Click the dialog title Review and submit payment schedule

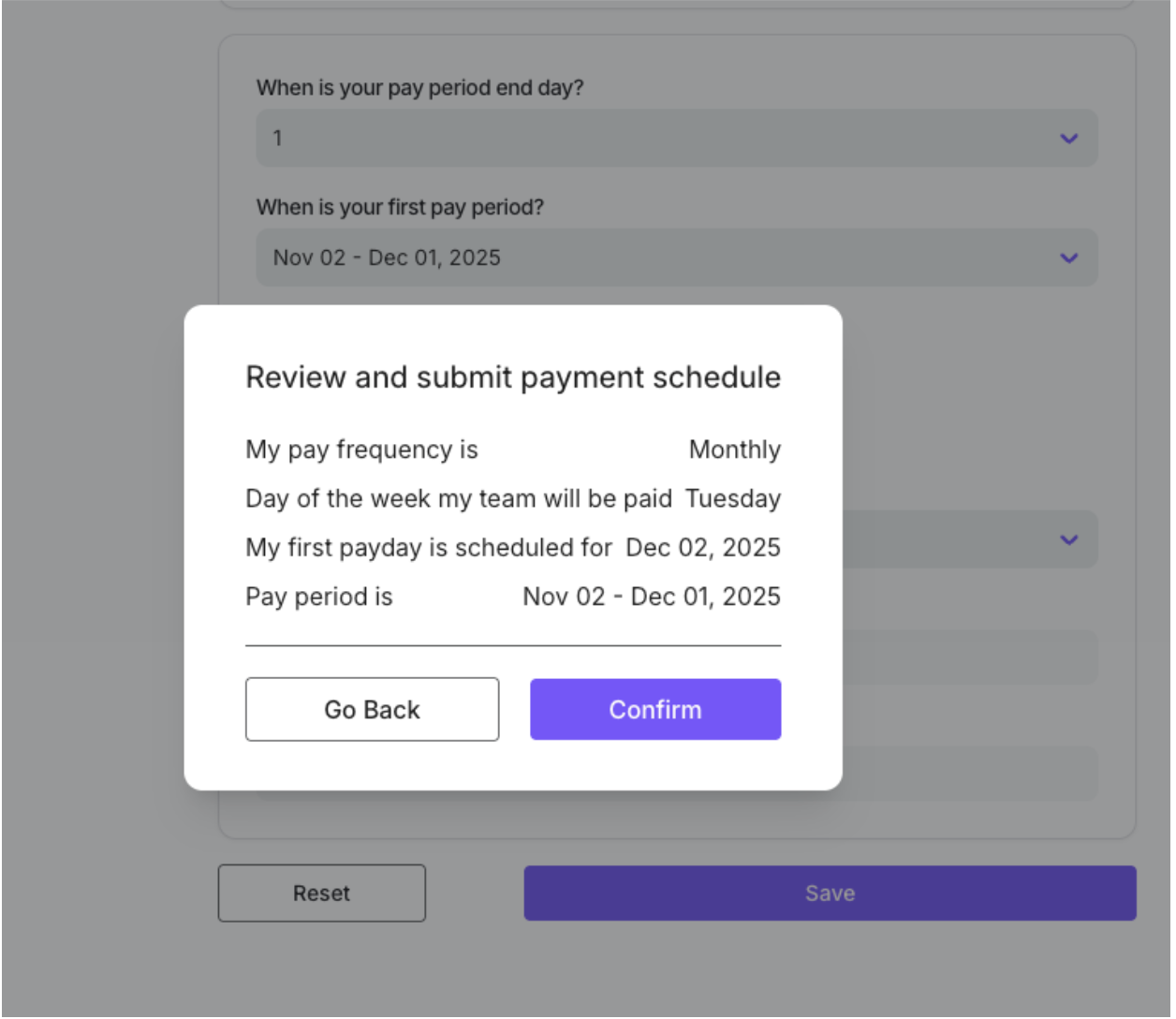tap(512, 377)
